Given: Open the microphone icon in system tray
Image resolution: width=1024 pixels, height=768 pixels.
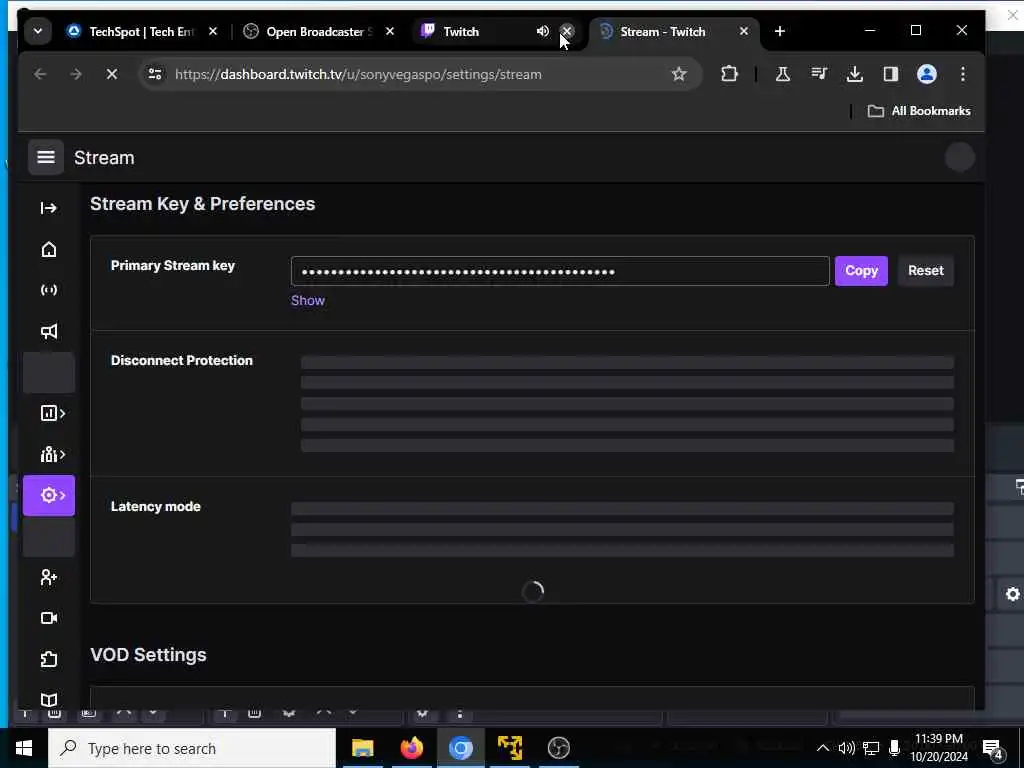Looking at the screenshot, I should coord(895,748).
